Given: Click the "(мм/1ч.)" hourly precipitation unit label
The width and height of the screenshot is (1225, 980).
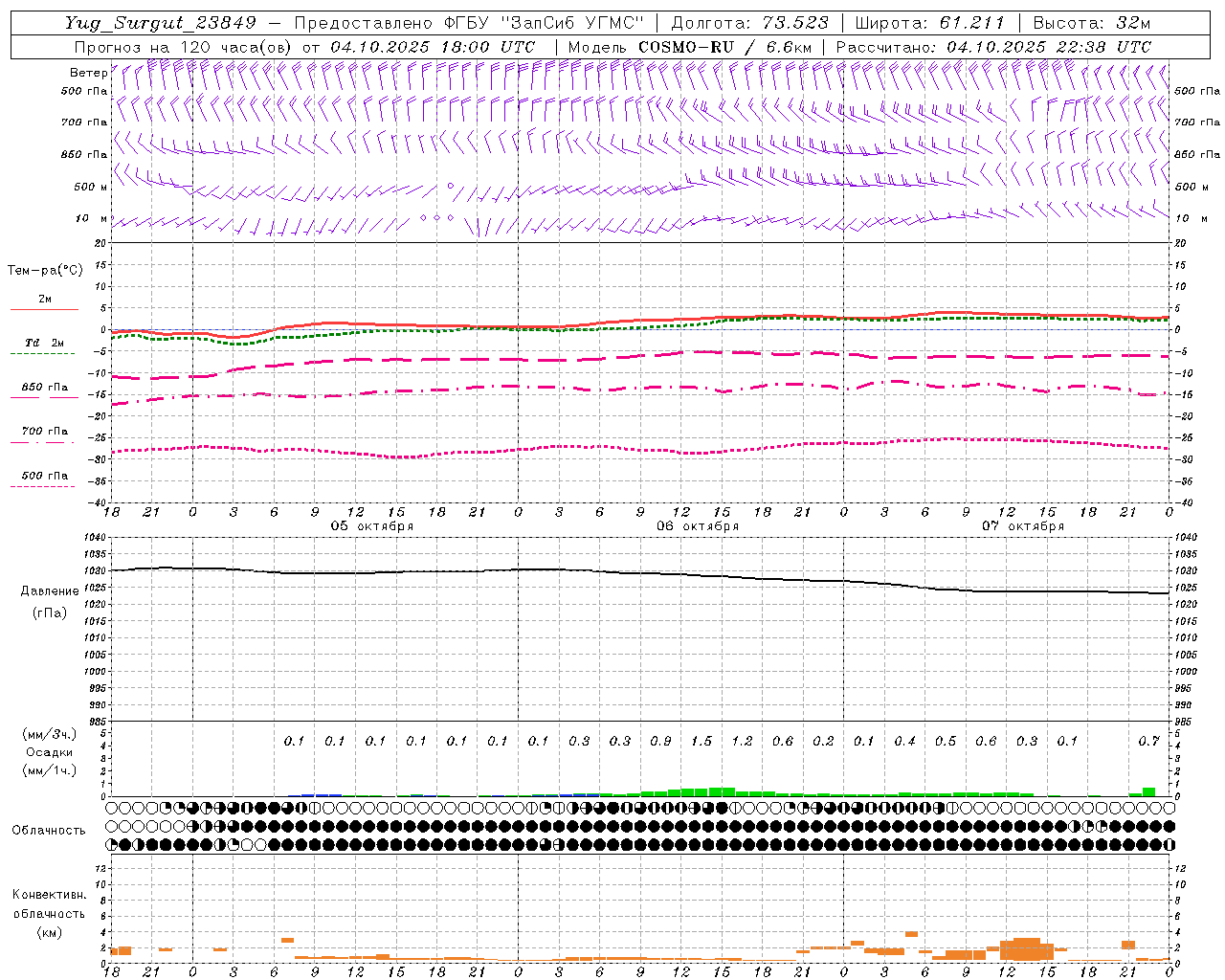Looking at the screenshot, I should pos(50,770).
